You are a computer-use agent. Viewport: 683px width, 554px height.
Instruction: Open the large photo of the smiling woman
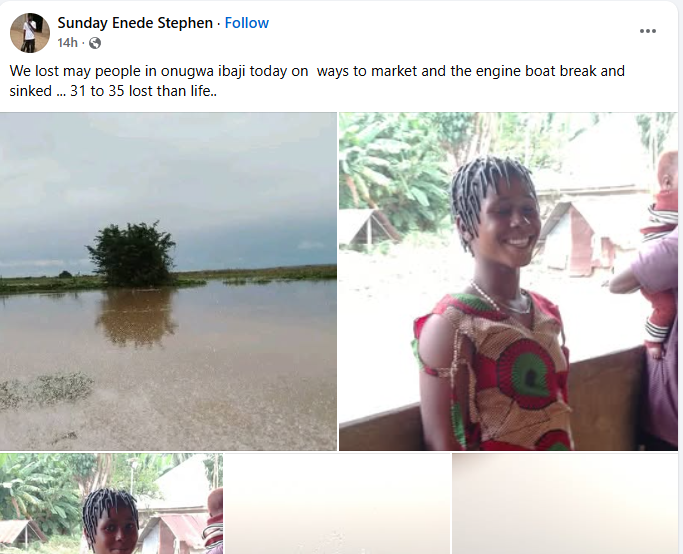[508, 281]
